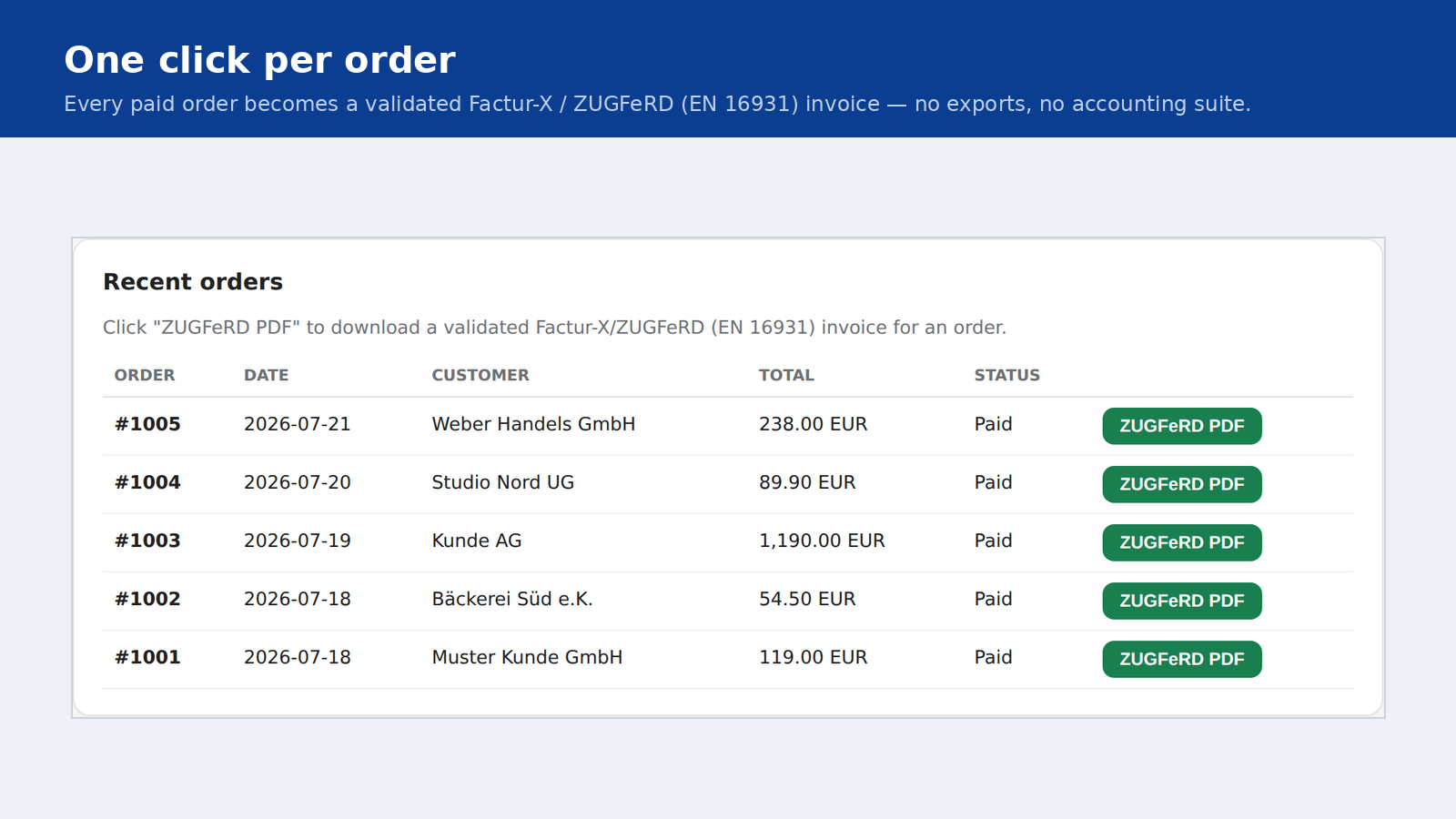This screenshot has width=1456, height=819.
Task: Click the CUSTOMER column header
Action: click(x=480, y=375)
